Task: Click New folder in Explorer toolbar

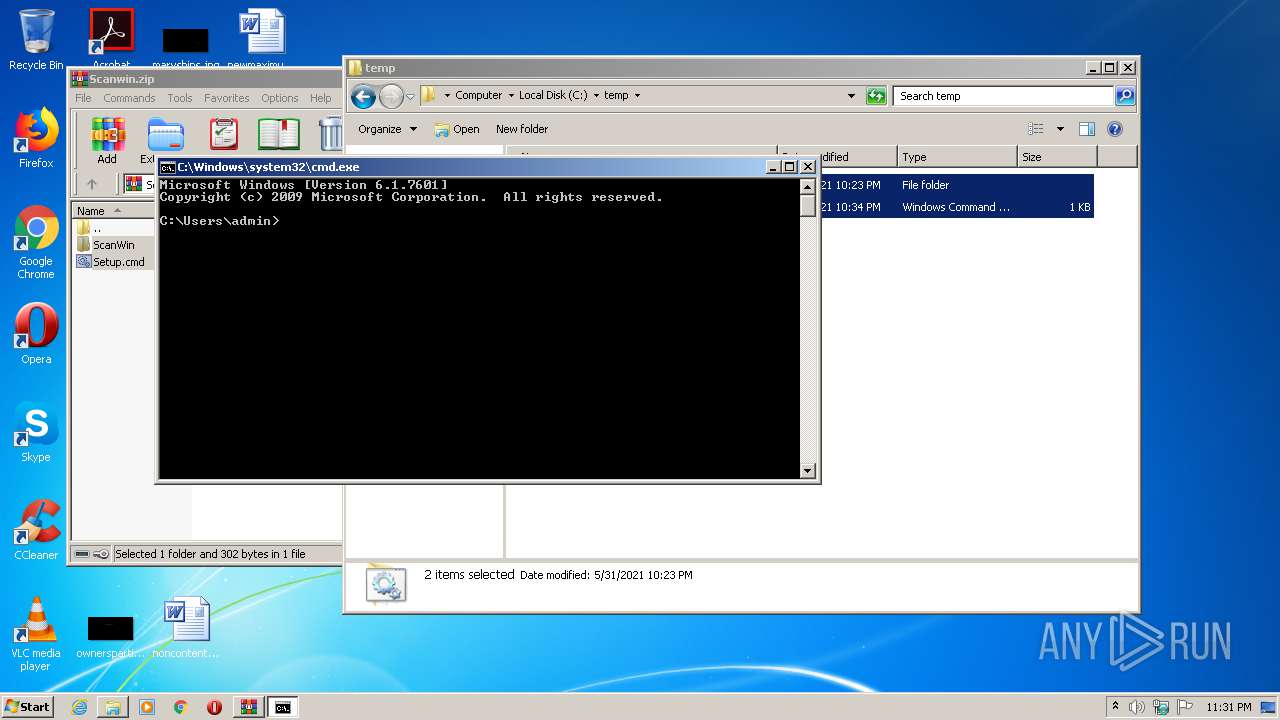Action: click(522, 129)
